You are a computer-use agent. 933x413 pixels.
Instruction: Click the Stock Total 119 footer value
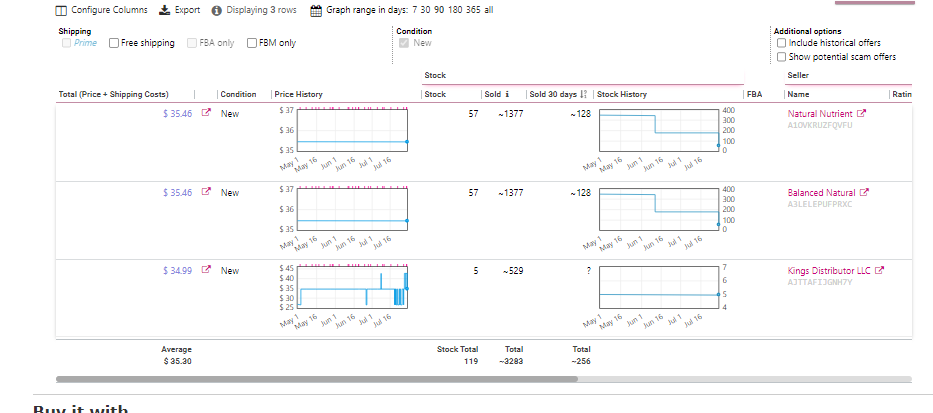471,361
